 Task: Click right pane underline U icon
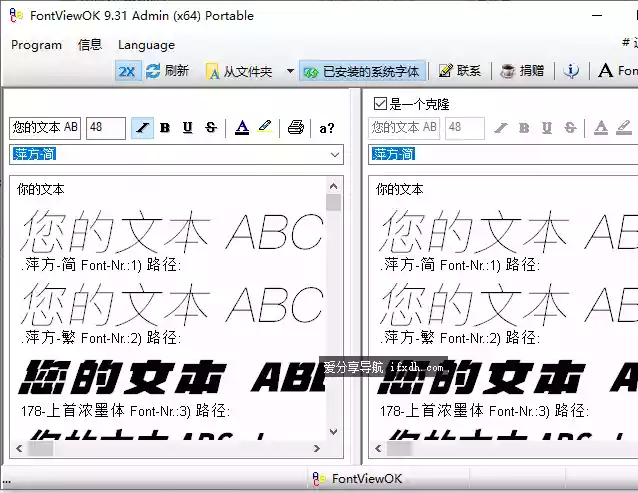547,128
